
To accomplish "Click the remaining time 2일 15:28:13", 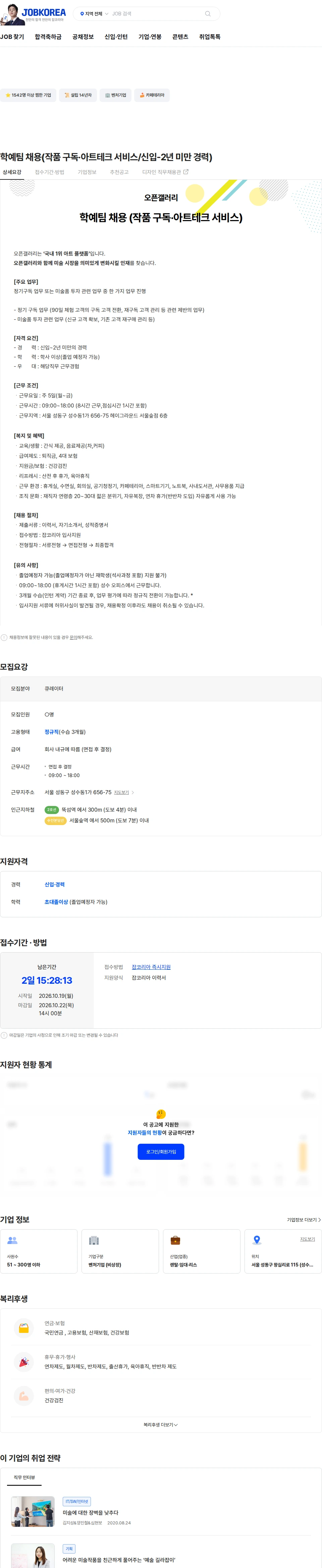I will [47, 980].
